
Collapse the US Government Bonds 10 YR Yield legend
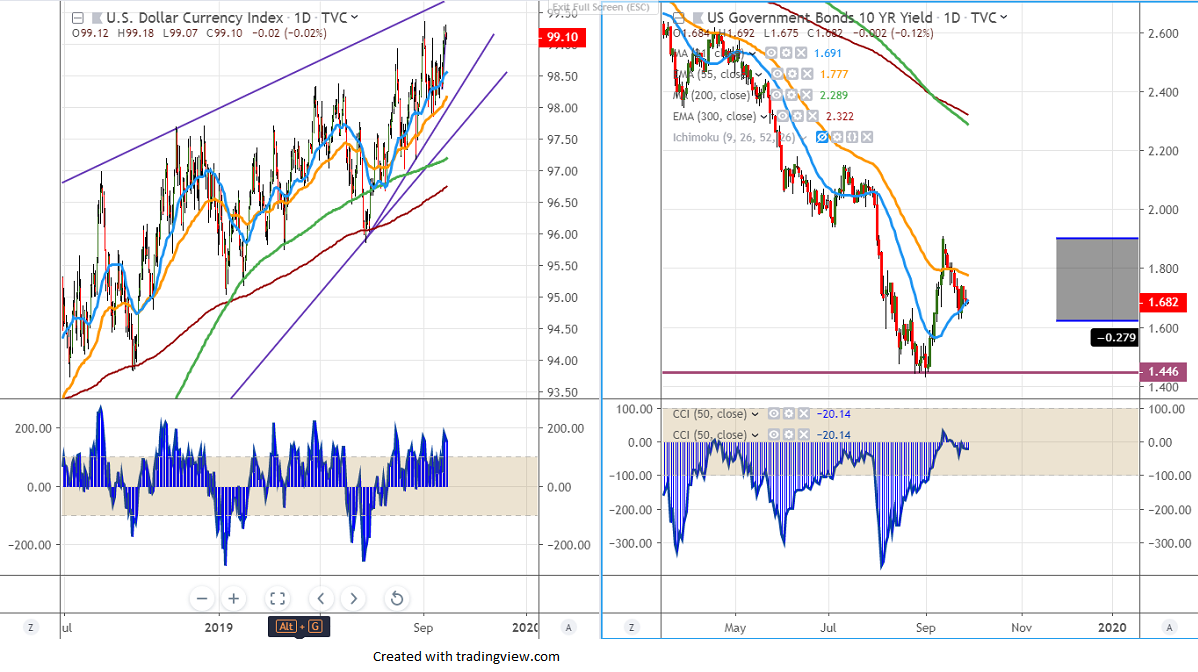click(678, 18)
